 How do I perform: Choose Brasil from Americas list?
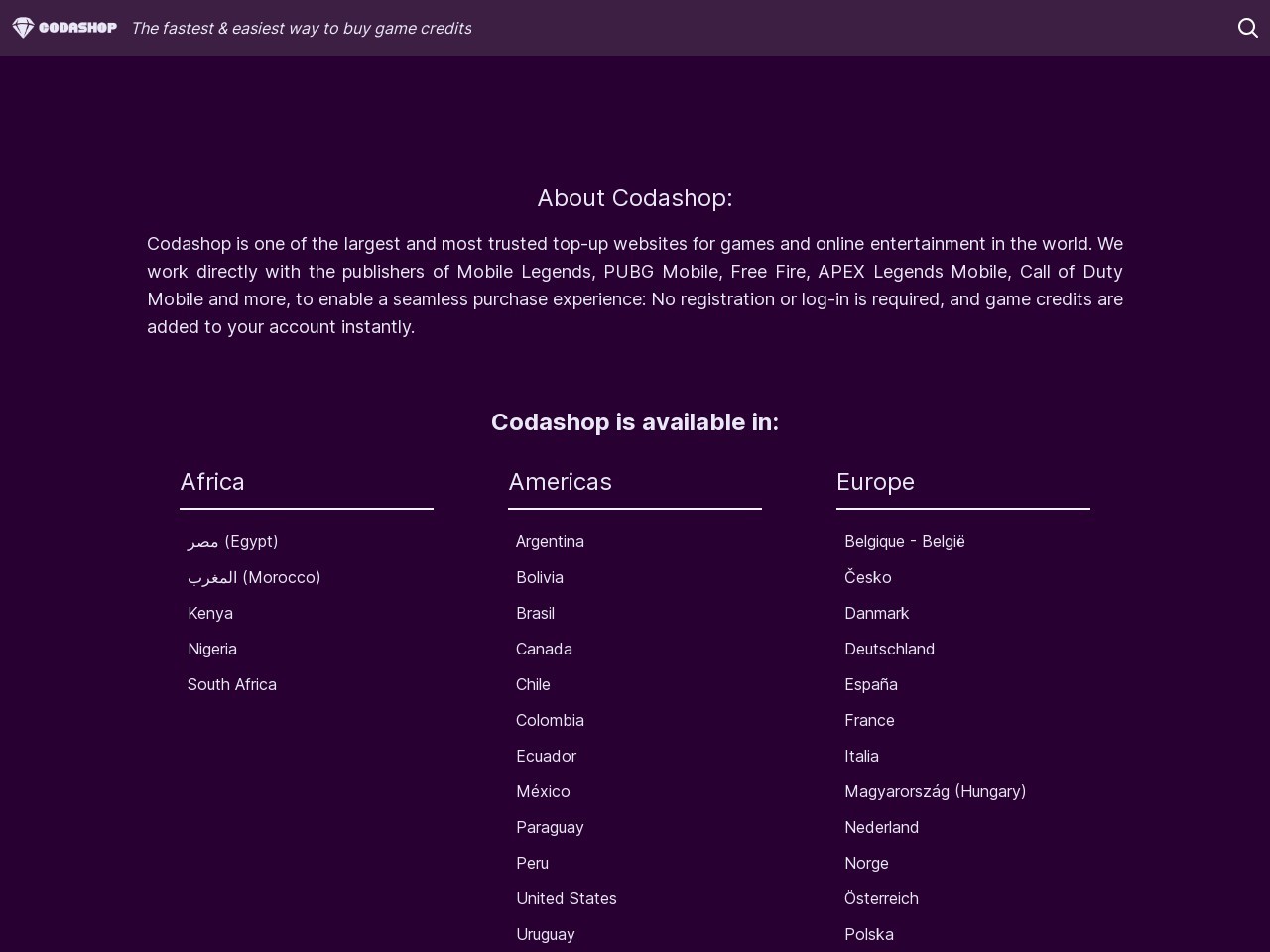click(535, 613)
